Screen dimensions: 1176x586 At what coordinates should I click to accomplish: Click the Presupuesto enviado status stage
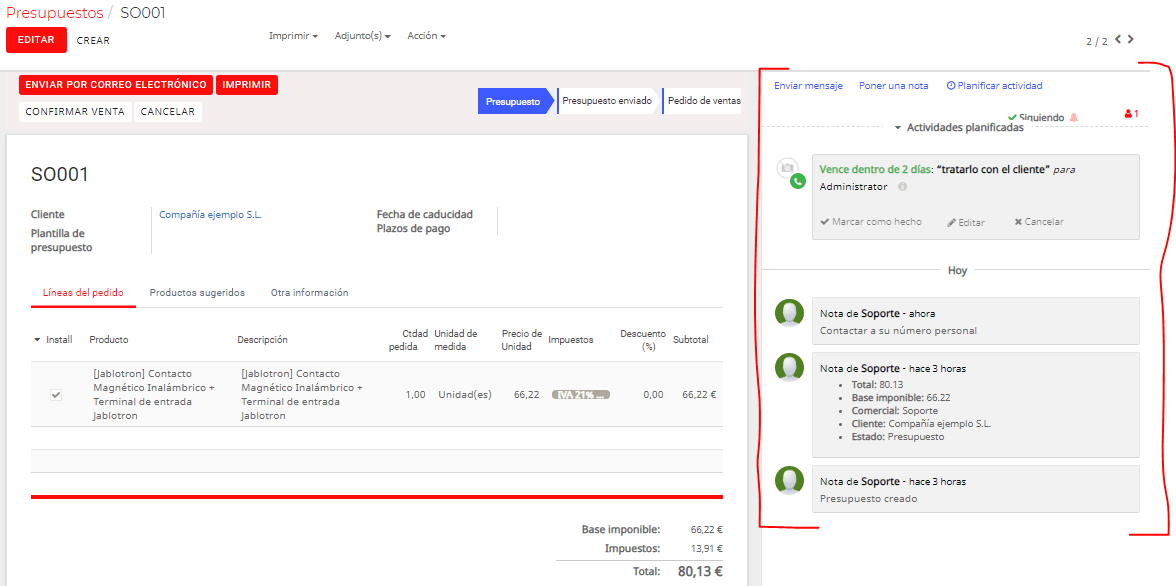[x=608, y=101]
